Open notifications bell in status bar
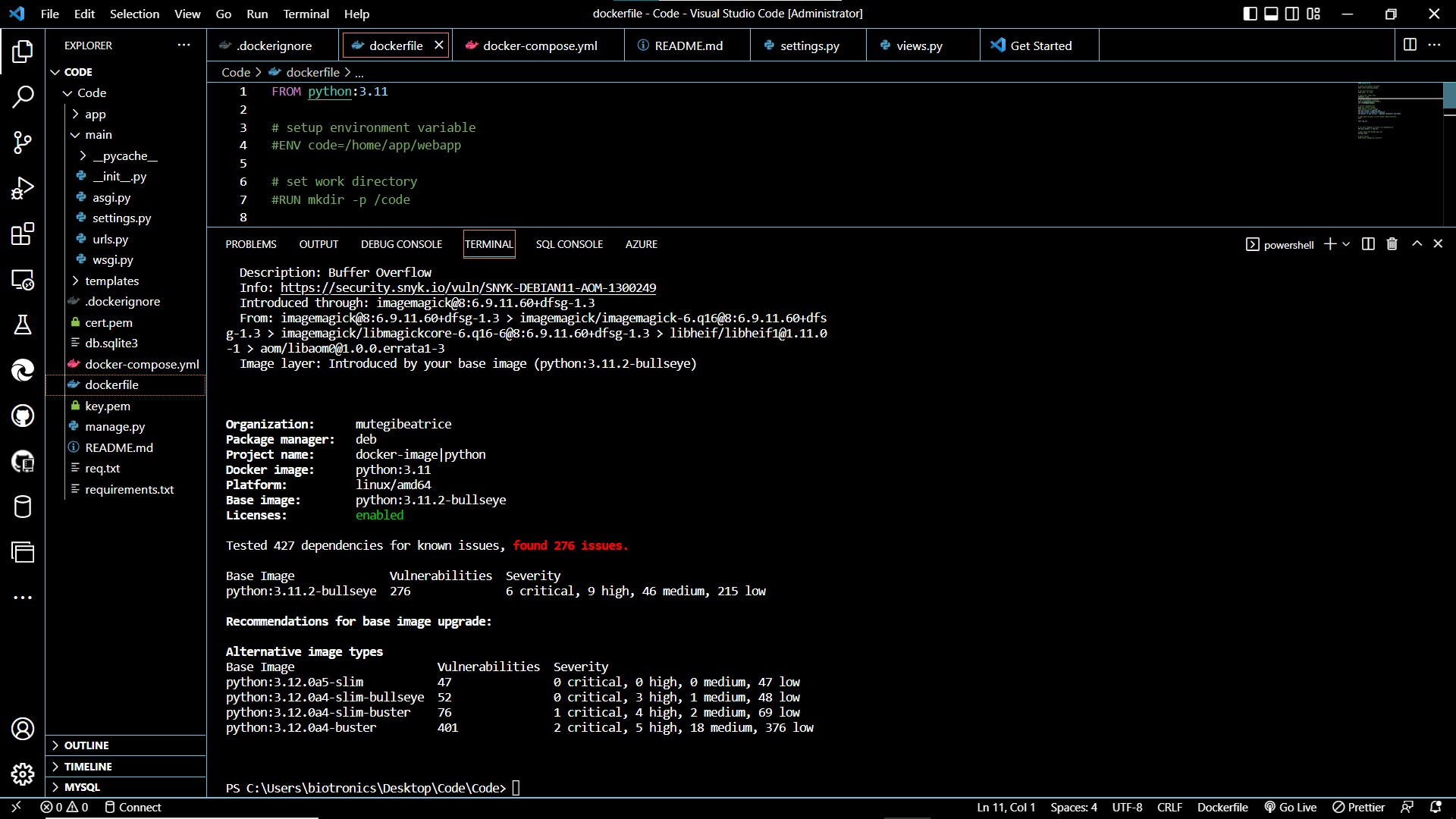 (1436, 807)
